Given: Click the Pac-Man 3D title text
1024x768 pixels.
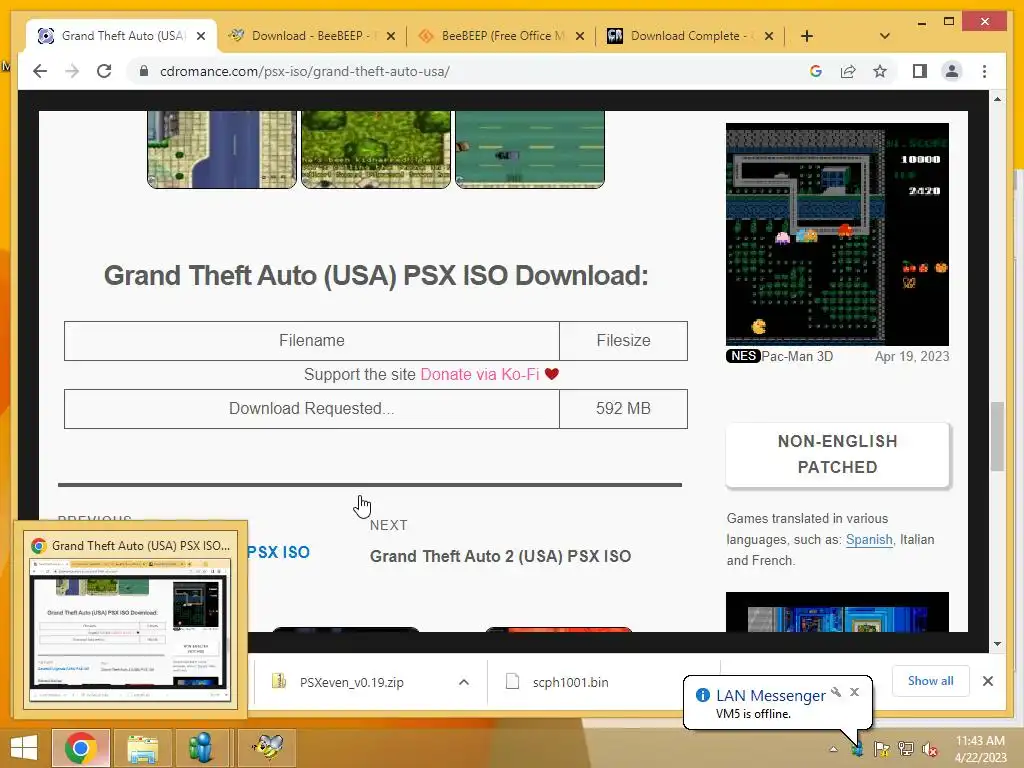Looking at the screenshot, I should [797, 357].
